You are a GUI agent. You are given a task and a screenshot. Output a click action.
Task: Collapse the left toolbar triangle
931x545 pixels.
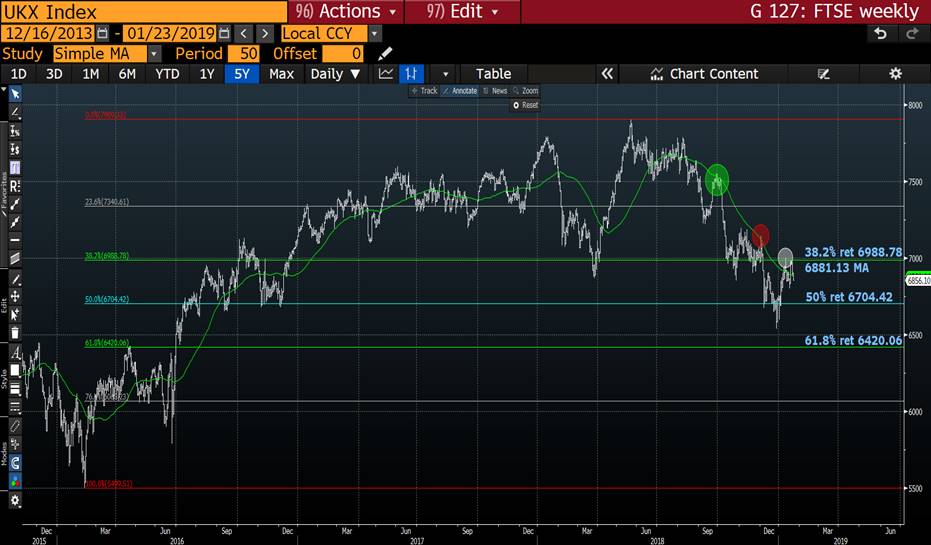pos(4,90)
